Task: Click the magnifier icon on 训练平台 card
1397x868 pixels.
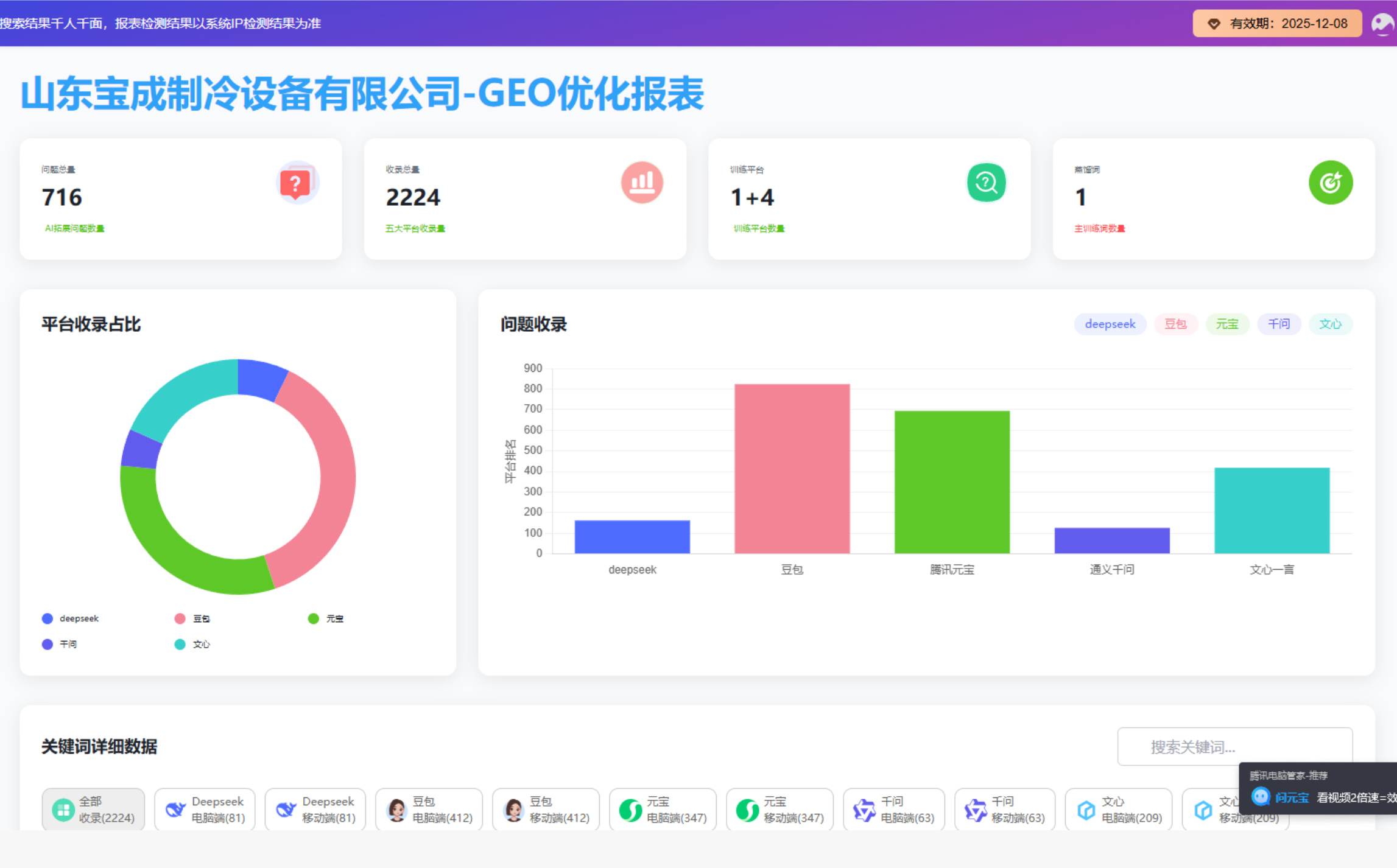Action: [986, 182]
